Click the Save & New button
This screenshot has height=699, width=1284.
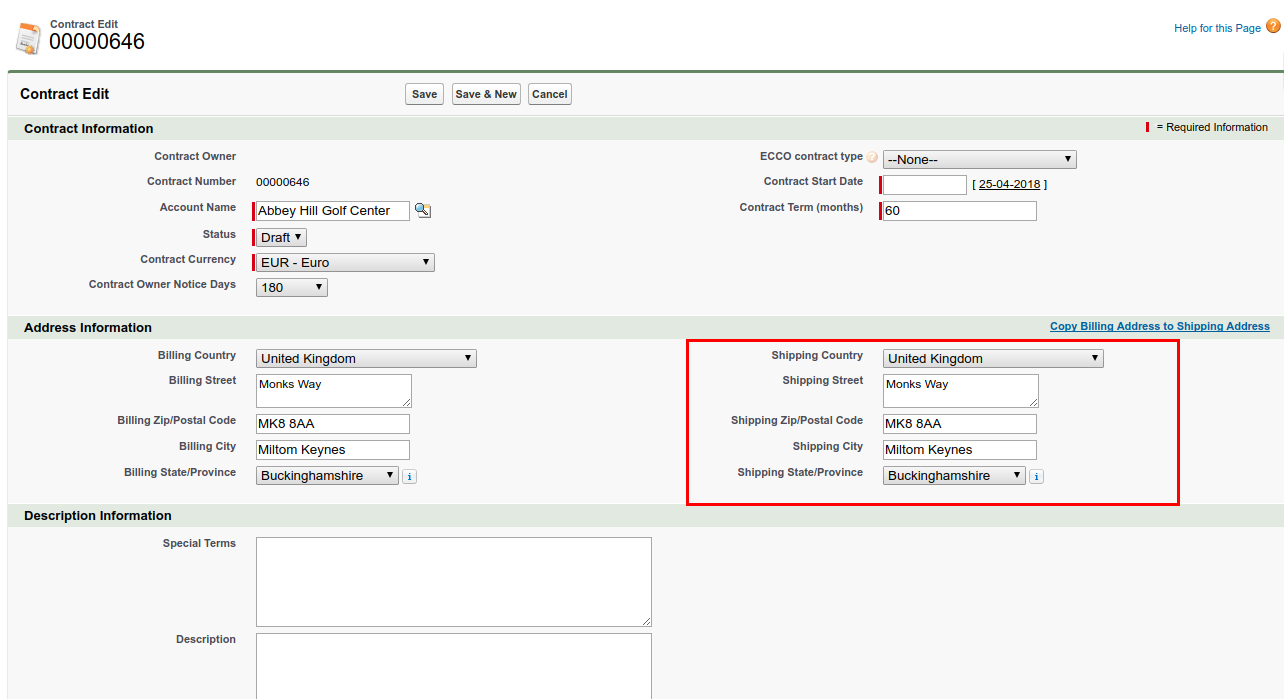click(x=486, y=94)
